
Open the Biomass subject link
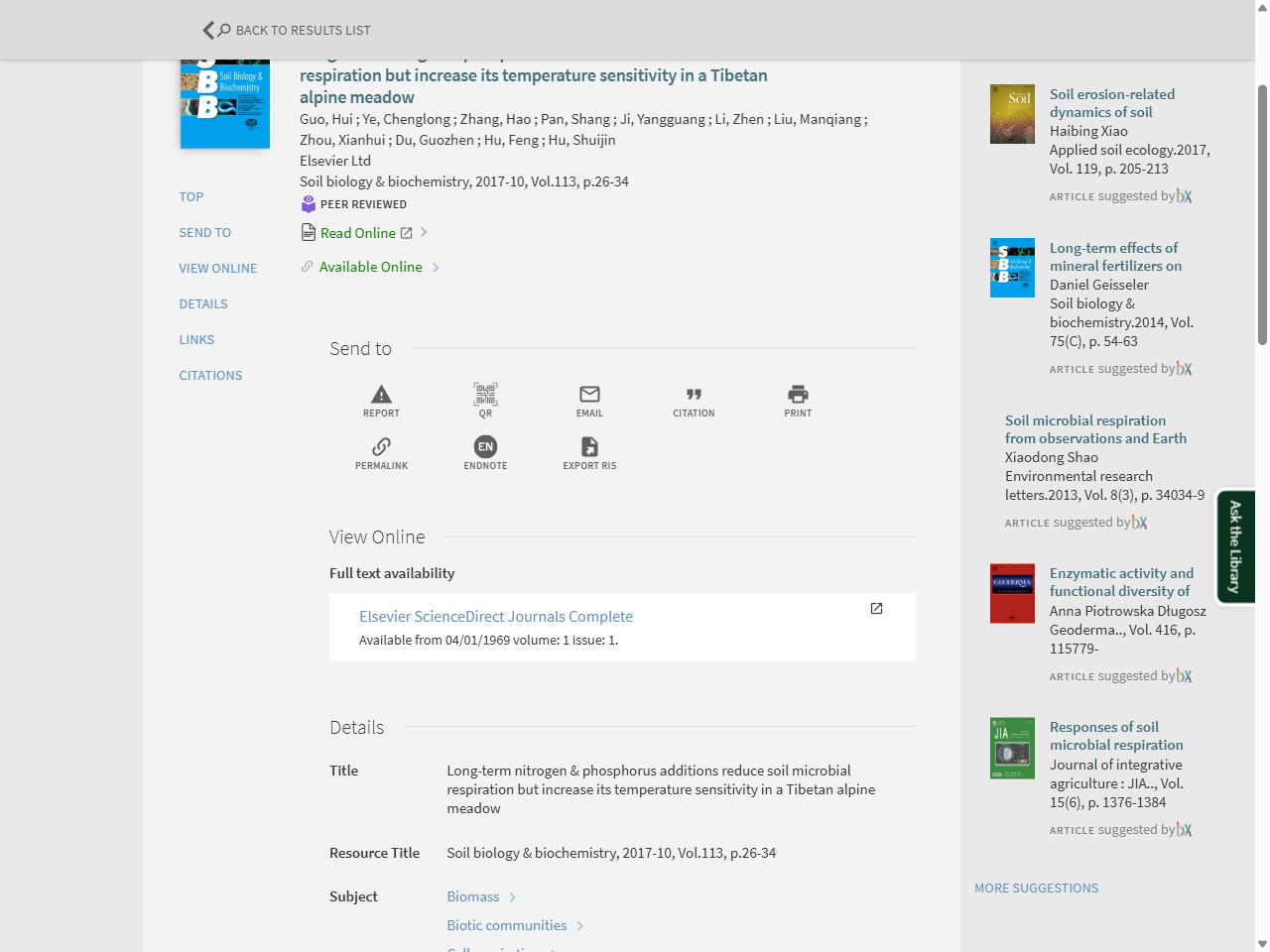pos(473,896)
